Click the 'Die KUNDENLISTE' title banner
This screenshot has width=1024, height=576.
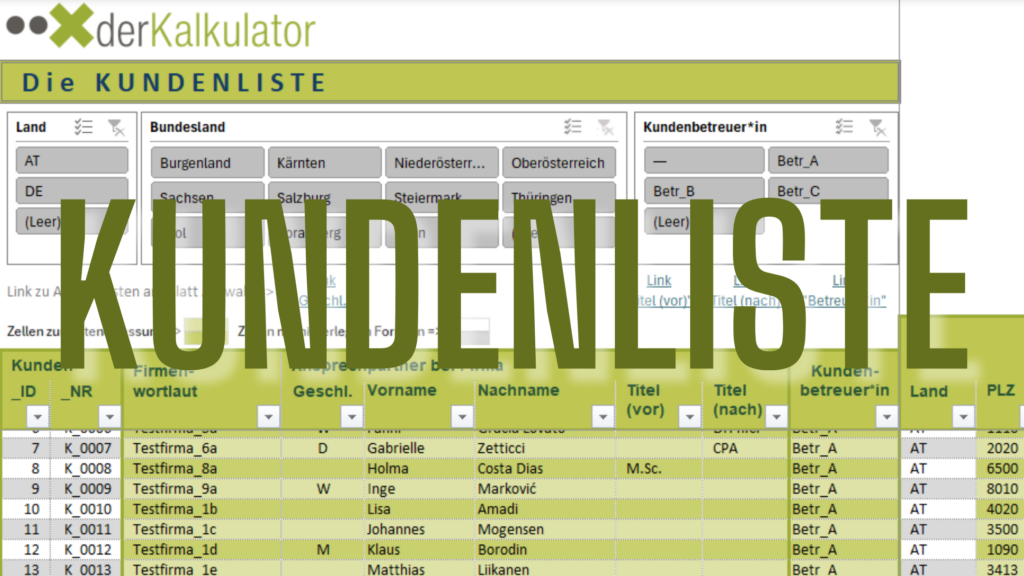[450, 82]
